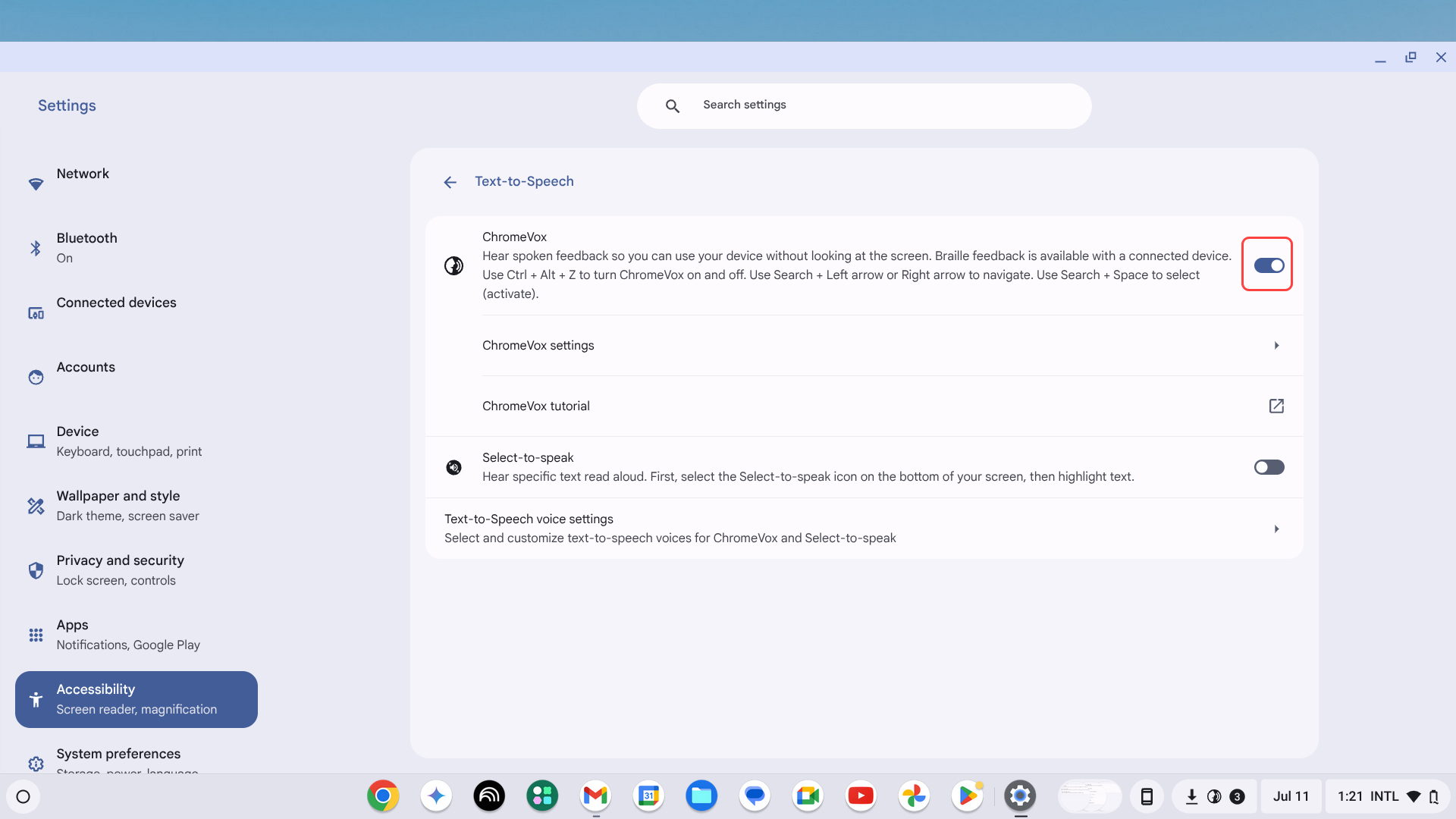Open Messages app from the shelf
This screenshot has width=1456, height=819.
[755, 796]
